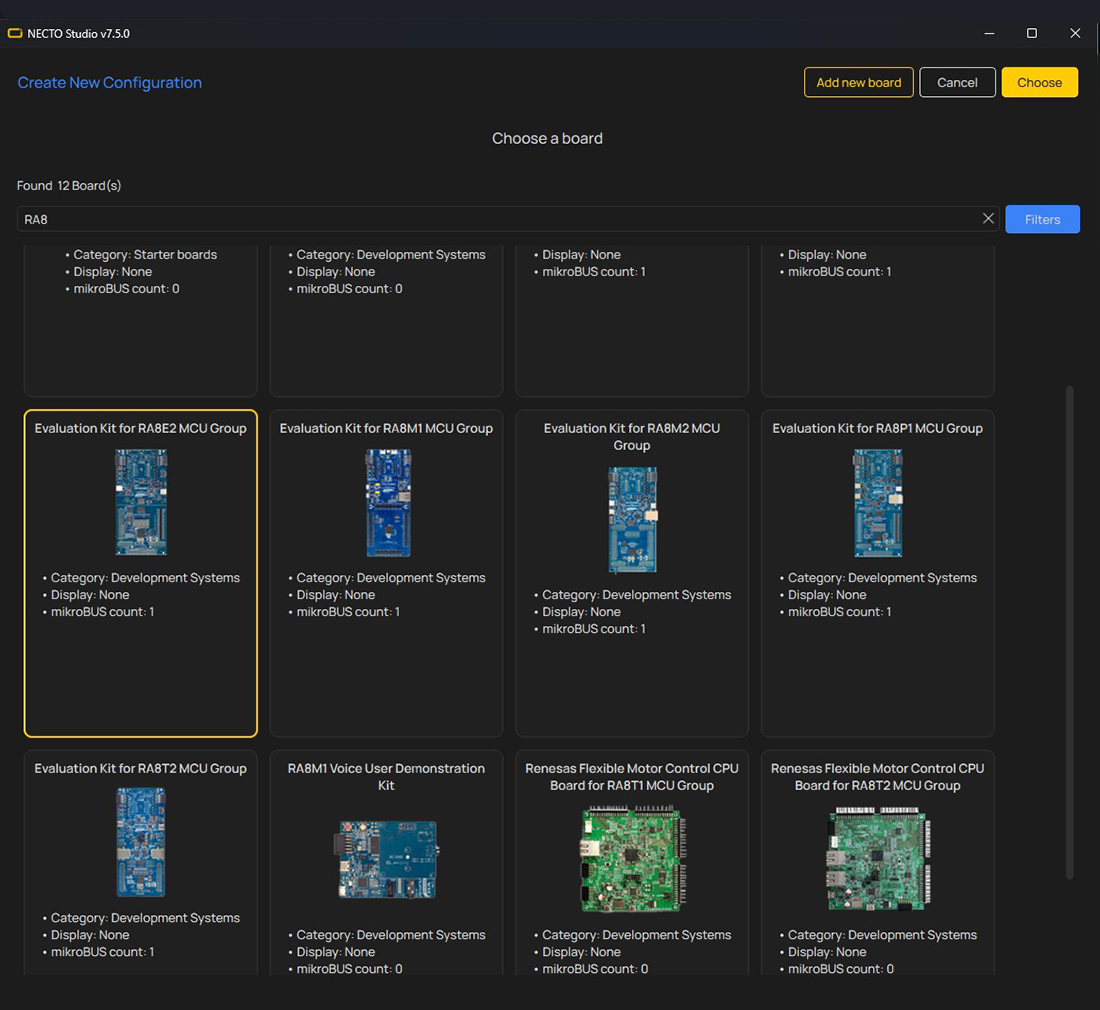Click the Category: Starter boards text

click(x=145, y=255)
